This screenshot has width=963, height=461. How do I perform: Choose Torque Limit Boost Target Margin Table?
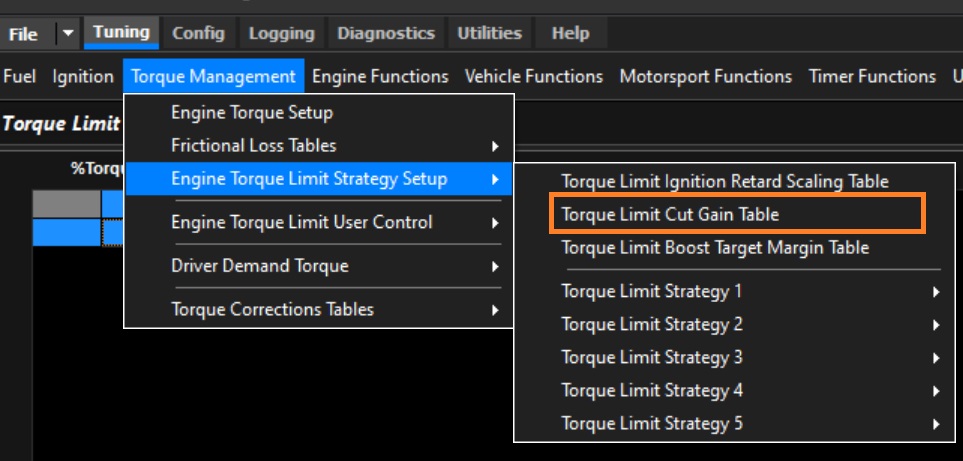click(x=715, y=247)
